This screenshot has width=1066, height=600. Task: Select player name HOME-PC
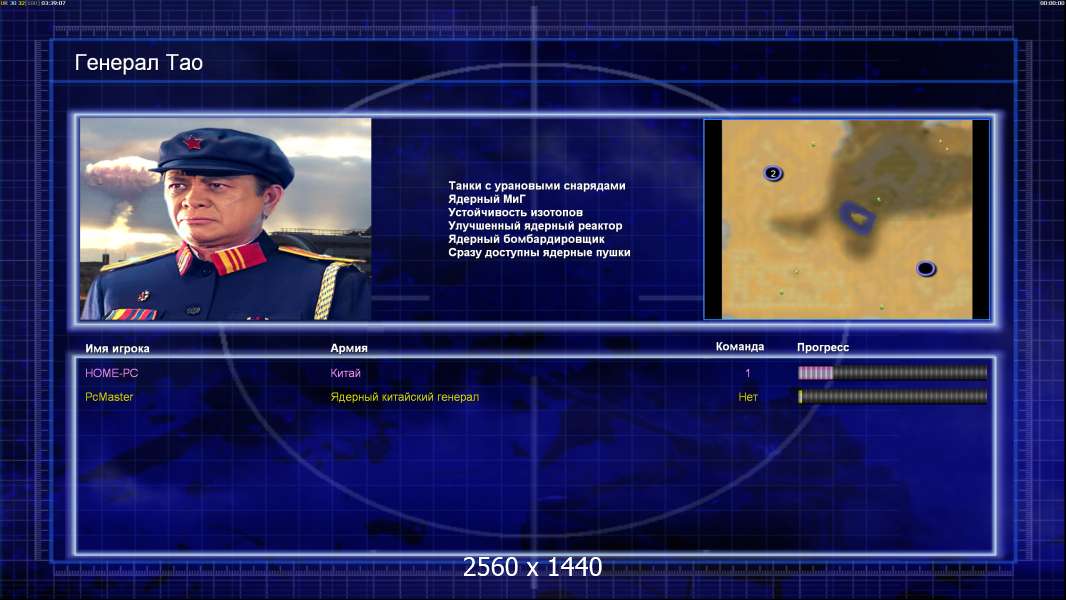point(111,373)
